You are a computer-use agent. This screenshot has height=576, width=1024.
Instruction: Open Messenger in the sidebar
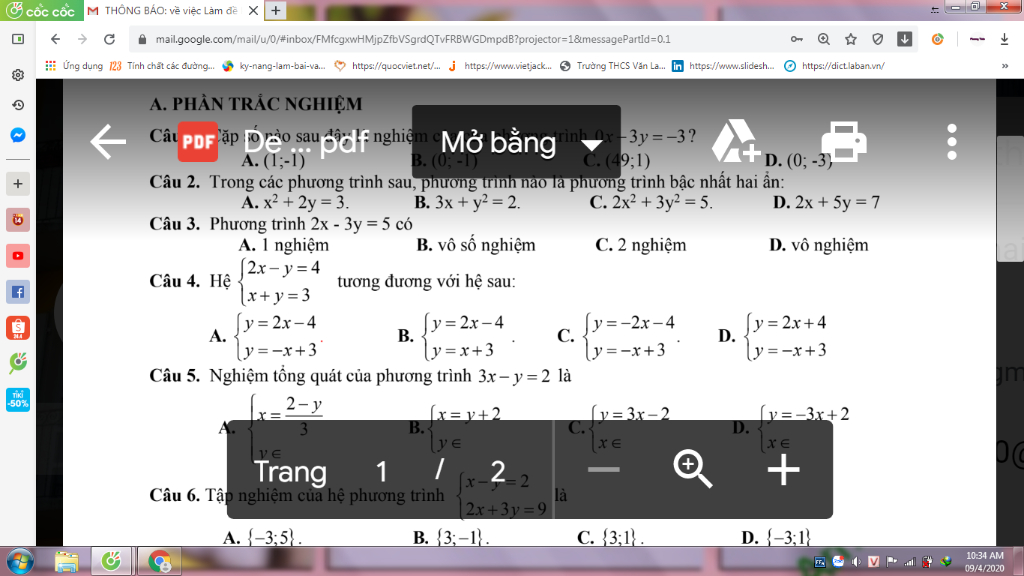pyautogui.click(x=18, y=135)
